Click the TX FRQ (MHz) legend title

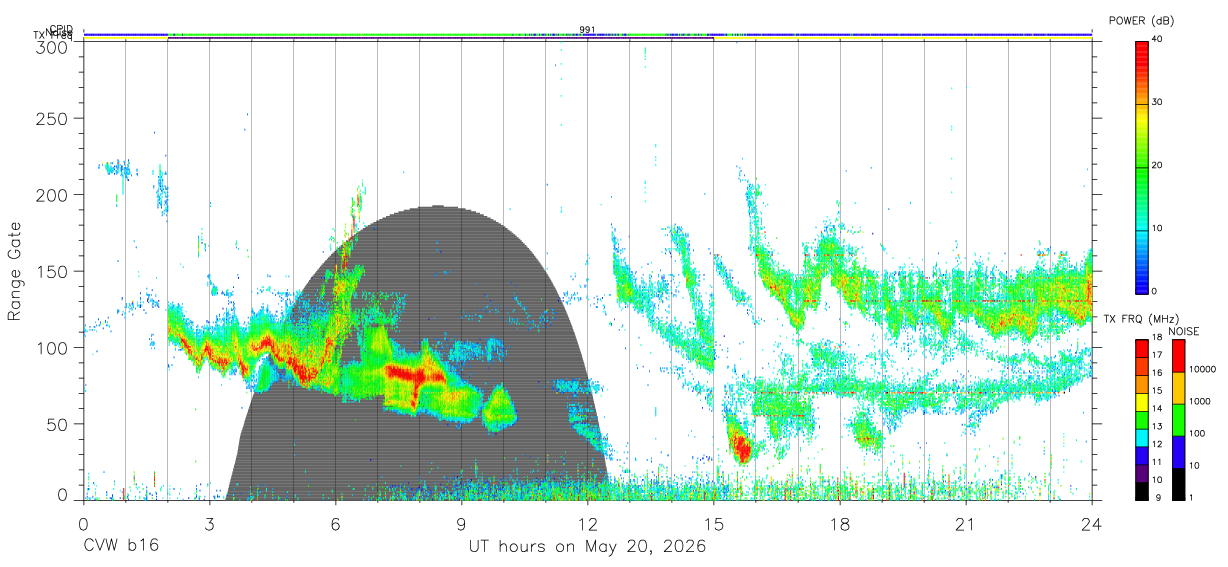1139,319
